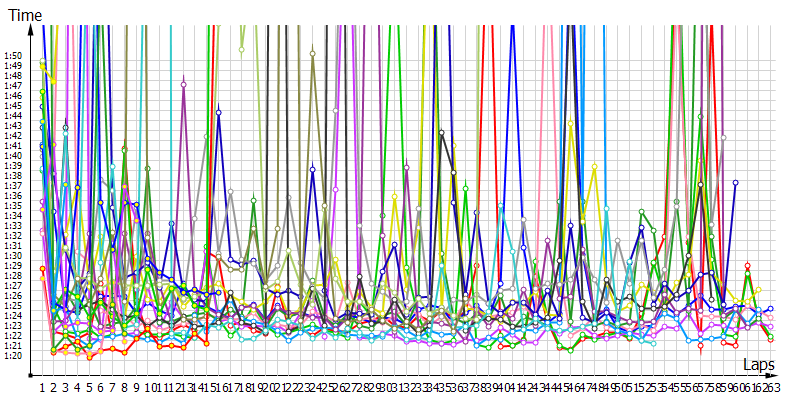Select yellow peak data point near 1:39 at lap 48

click(x=595, y=166)
